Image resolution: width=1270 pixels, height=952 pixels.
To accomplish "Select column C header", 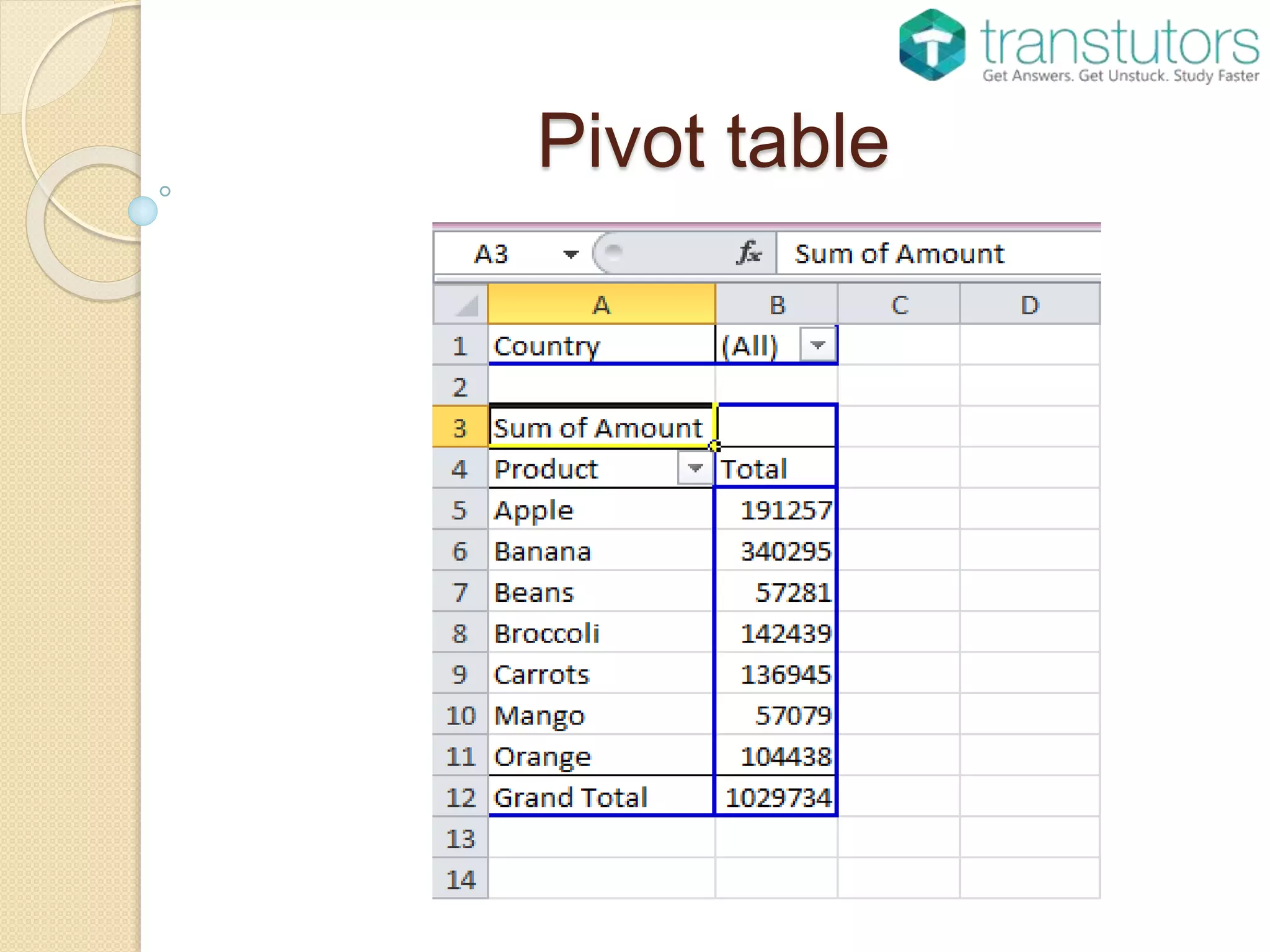I will (899, 304).
